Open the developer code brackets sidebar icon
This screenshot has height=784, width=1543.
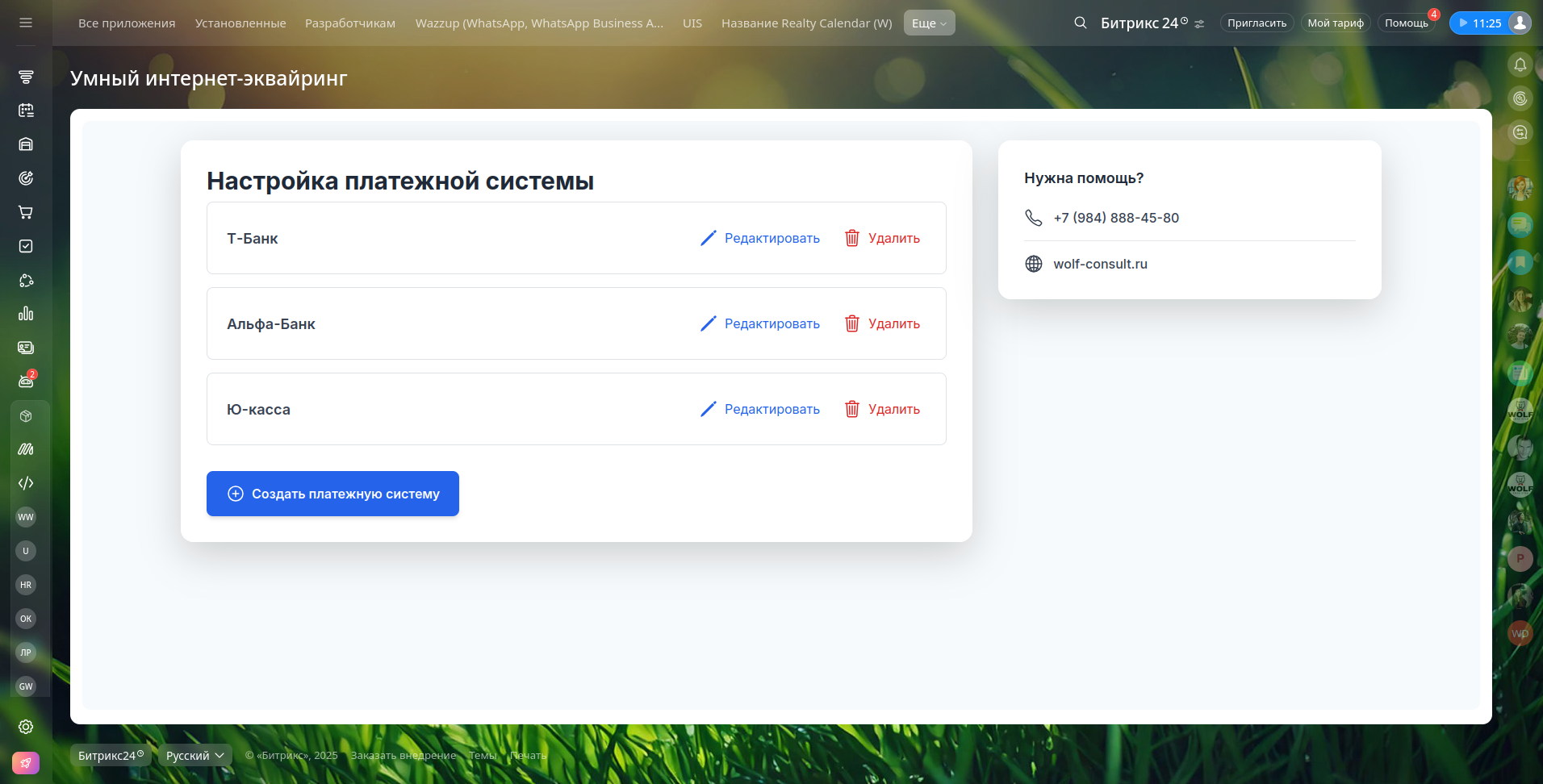(26, 483)
